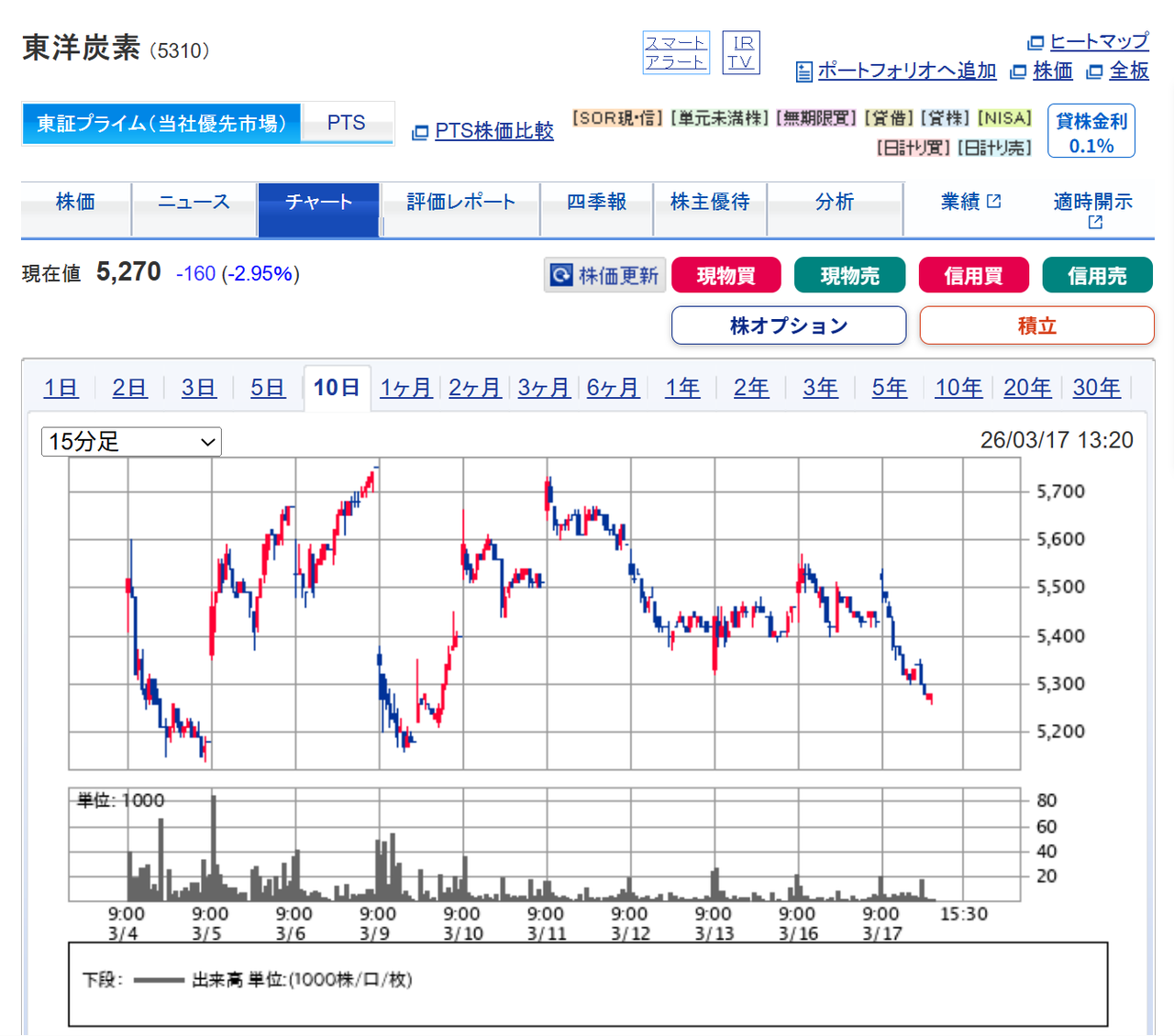This screenshot has width=1174, height=1036.
Task: Open the ヒートマップ heatmap view
Action: [x=1100, y=42]
